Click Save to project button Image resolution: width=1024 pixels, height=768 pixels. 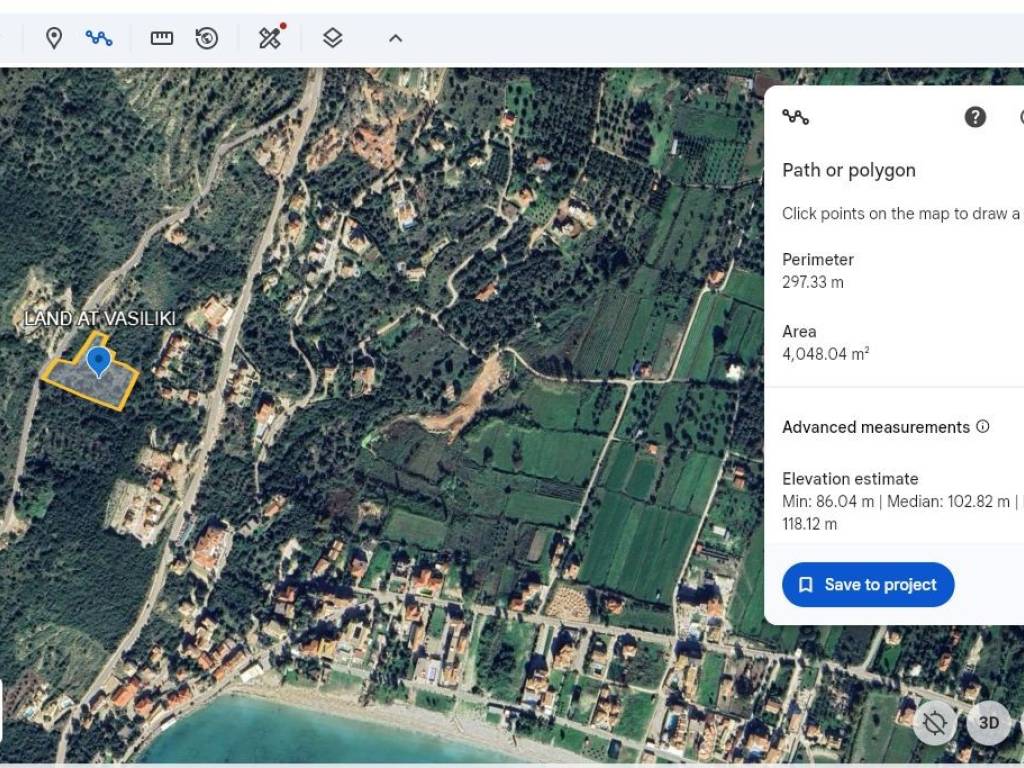868,585
